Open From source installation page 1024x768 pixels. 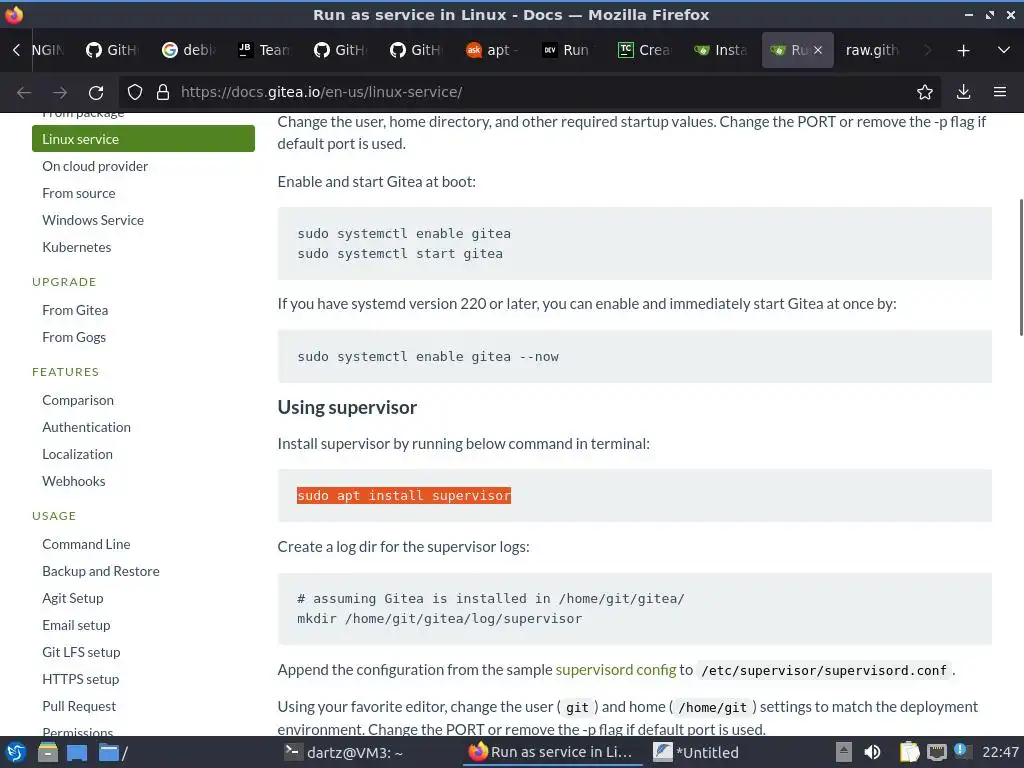tap(78, 193)
